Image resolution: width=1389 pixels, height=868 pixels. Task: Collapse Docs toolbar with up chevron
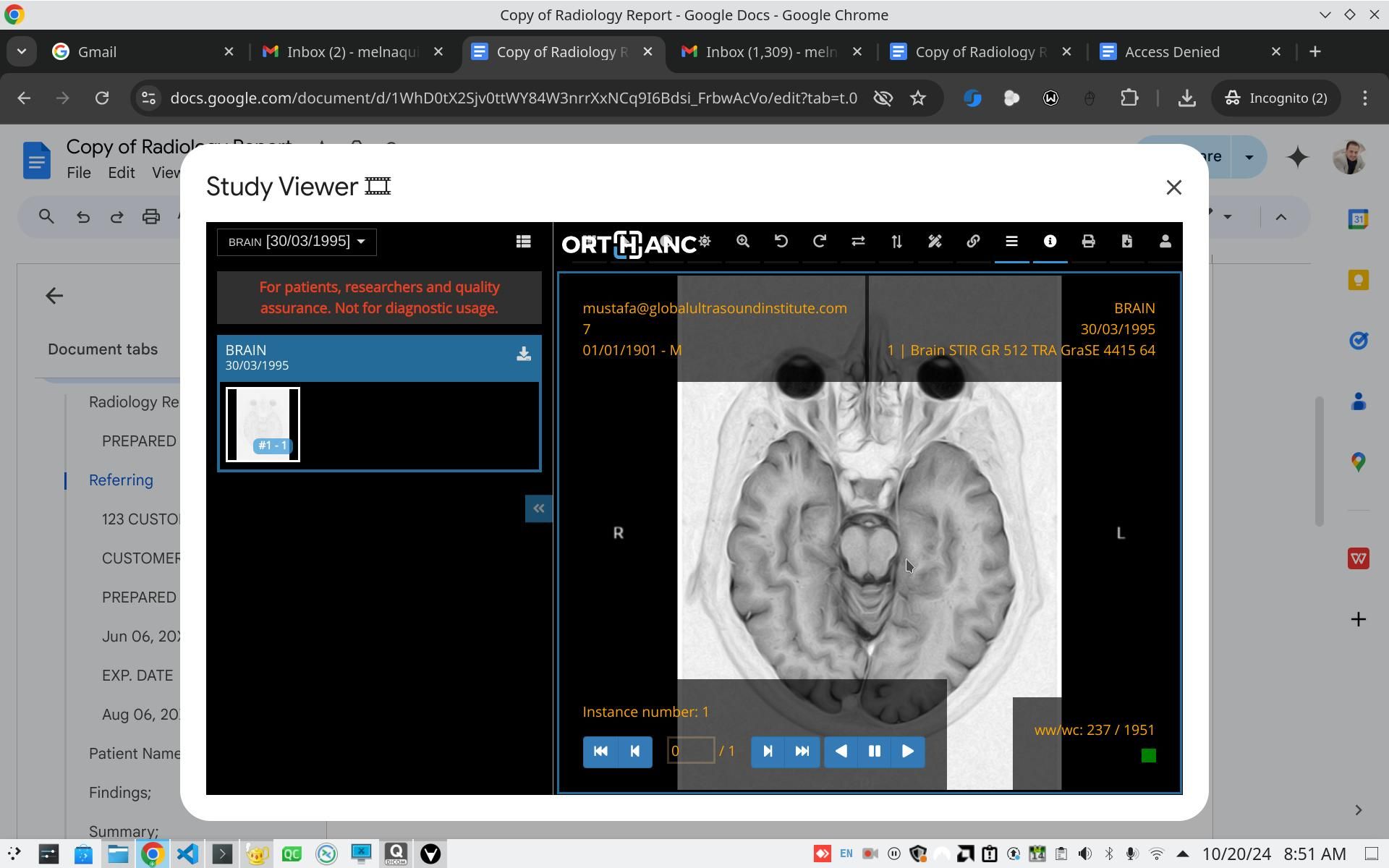pos(1280,217)
